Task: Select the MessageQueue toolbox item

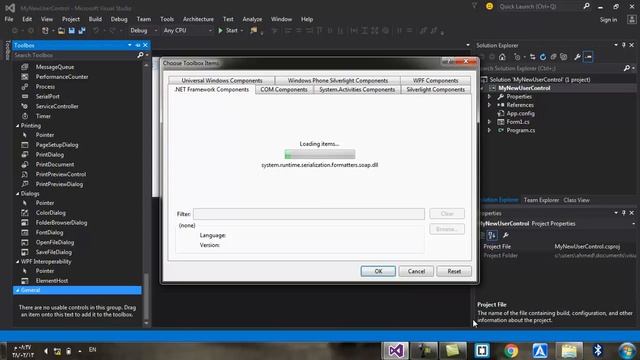Action: click(x=55, y=67)
